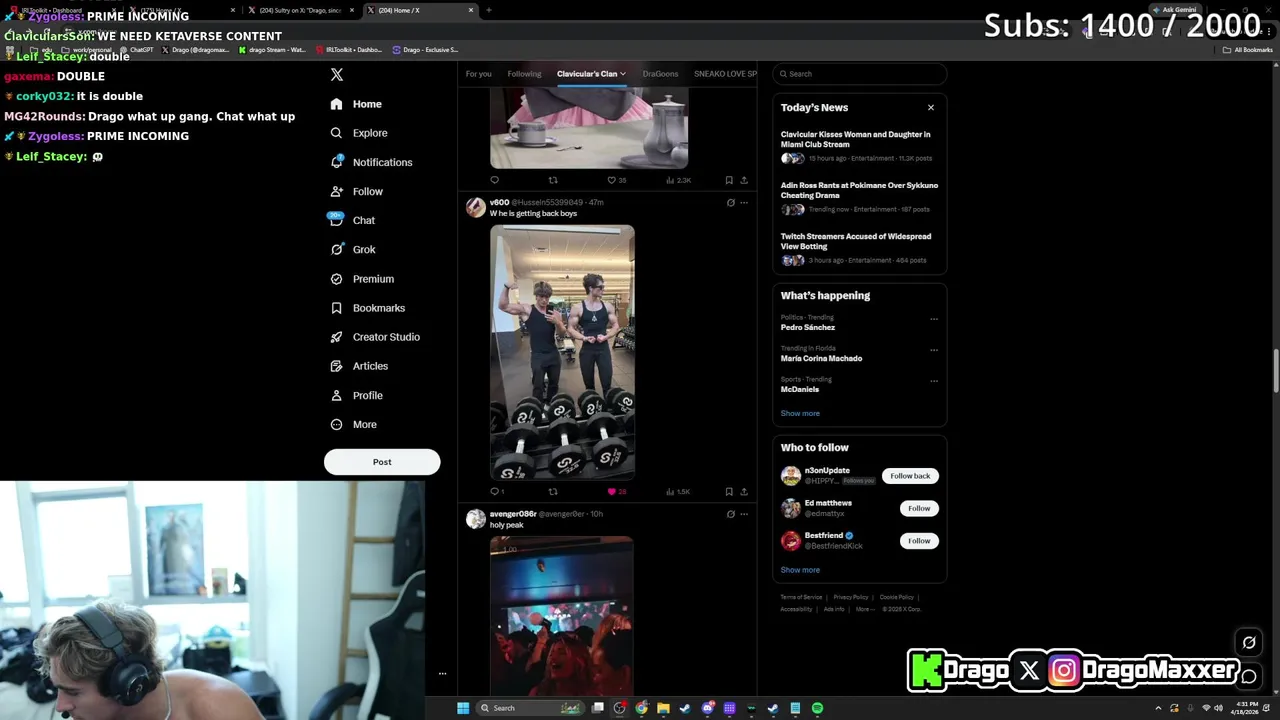
Task: Follow Bestfriend
Action: (919, 541)
